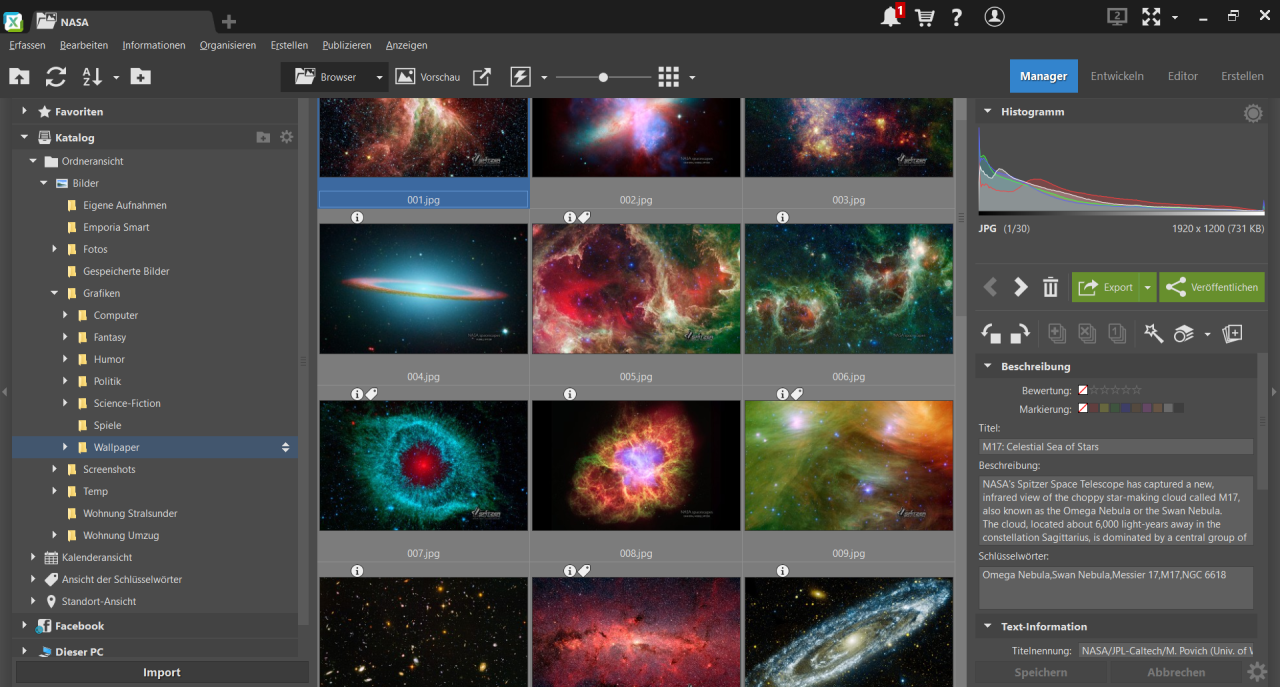The image size is (1280, 687).
Task: Select the 007.jpg Helix nebula thumbnail
Action: coord(423,465)
